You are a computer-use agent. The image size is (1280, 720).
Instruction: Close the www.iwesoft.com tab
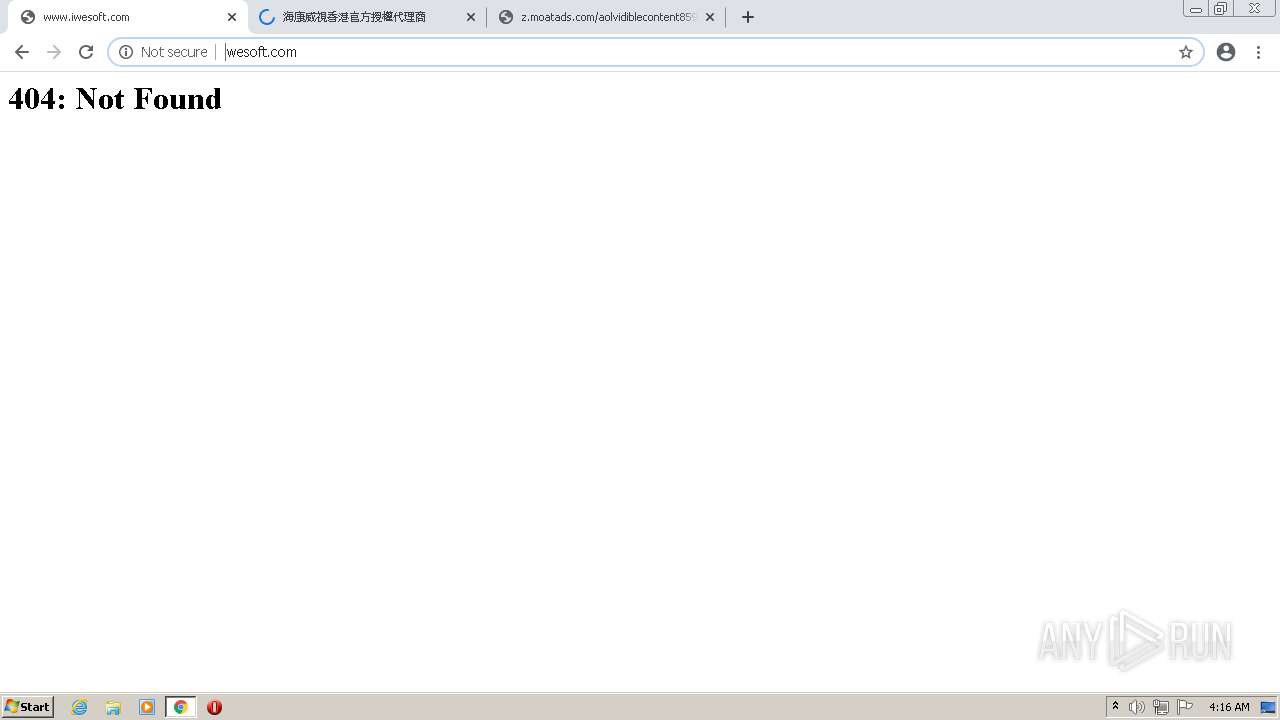click(232, 17)
